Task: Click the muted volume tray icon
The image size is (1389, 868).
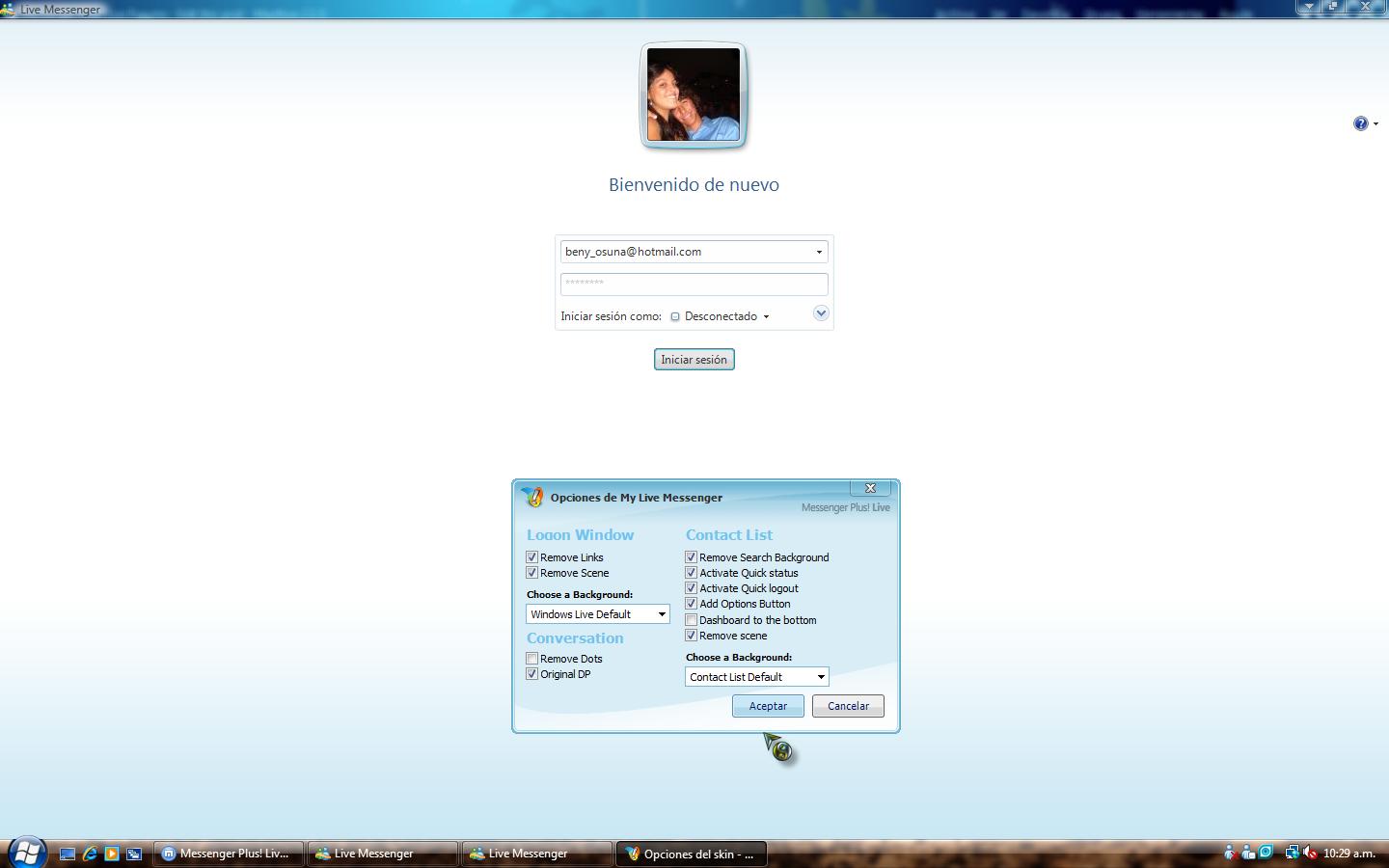Action: [1309, 853]
